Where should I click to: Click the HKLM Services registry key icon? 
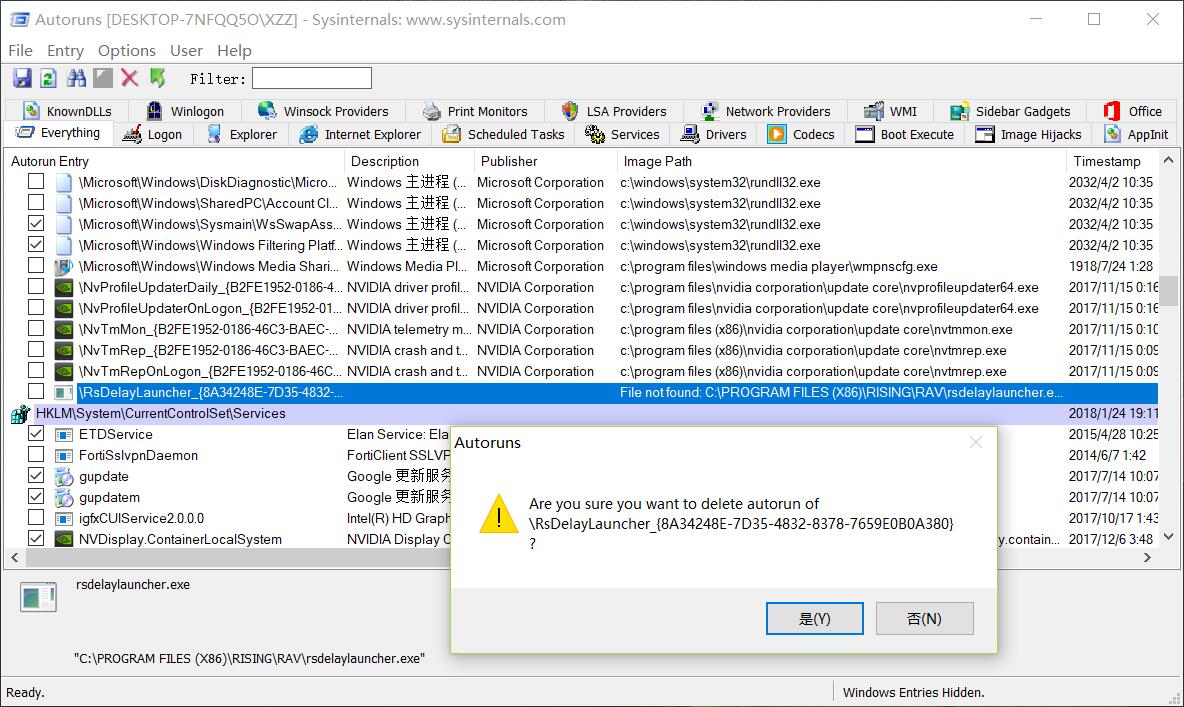click(x=20, y=414)
